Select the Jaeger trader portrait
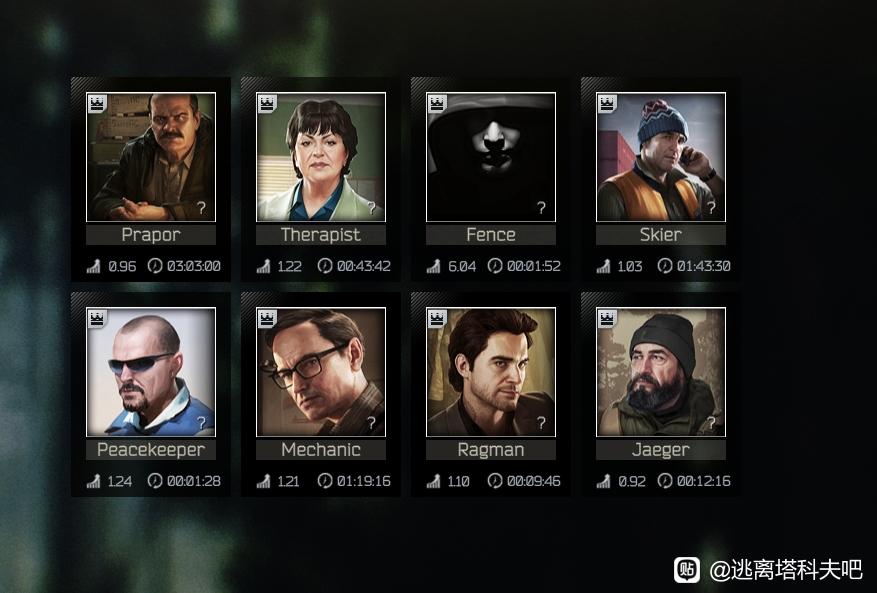 [x=661, y=372]
